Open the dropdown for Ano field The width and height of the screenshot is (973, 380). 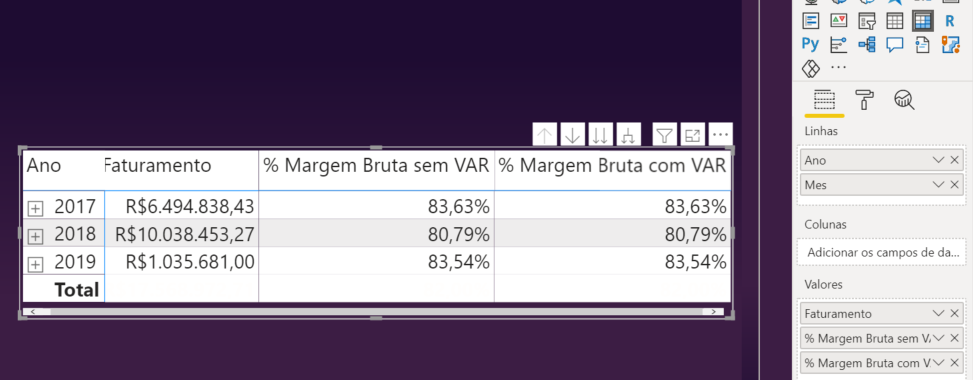938,160
